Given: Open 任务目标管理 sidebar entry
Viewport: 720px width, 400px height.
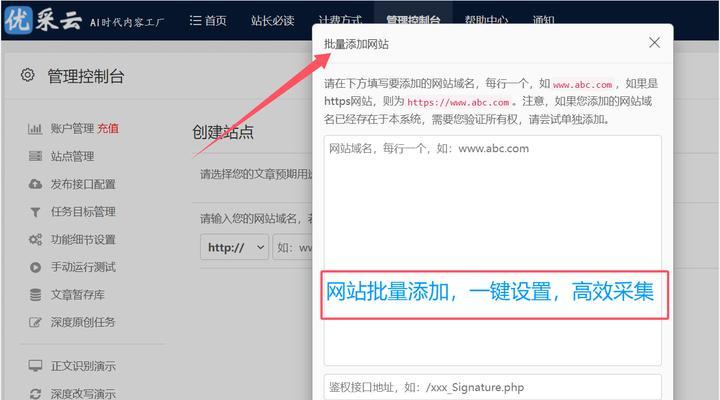Looking at the screenshot, I should [x=83, y=212].
